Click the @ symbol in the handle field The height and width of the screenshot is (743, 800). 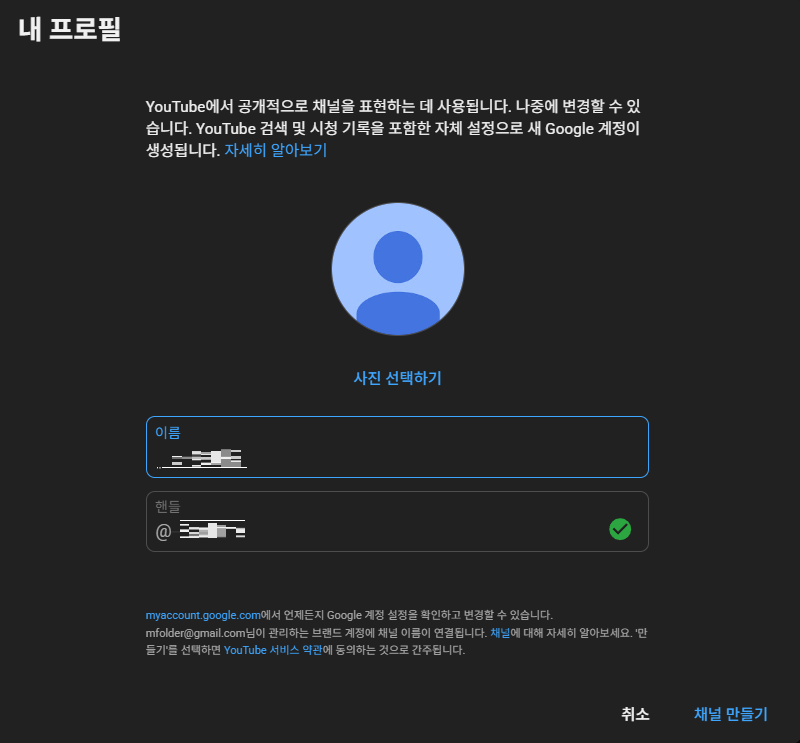coord(163,532)
